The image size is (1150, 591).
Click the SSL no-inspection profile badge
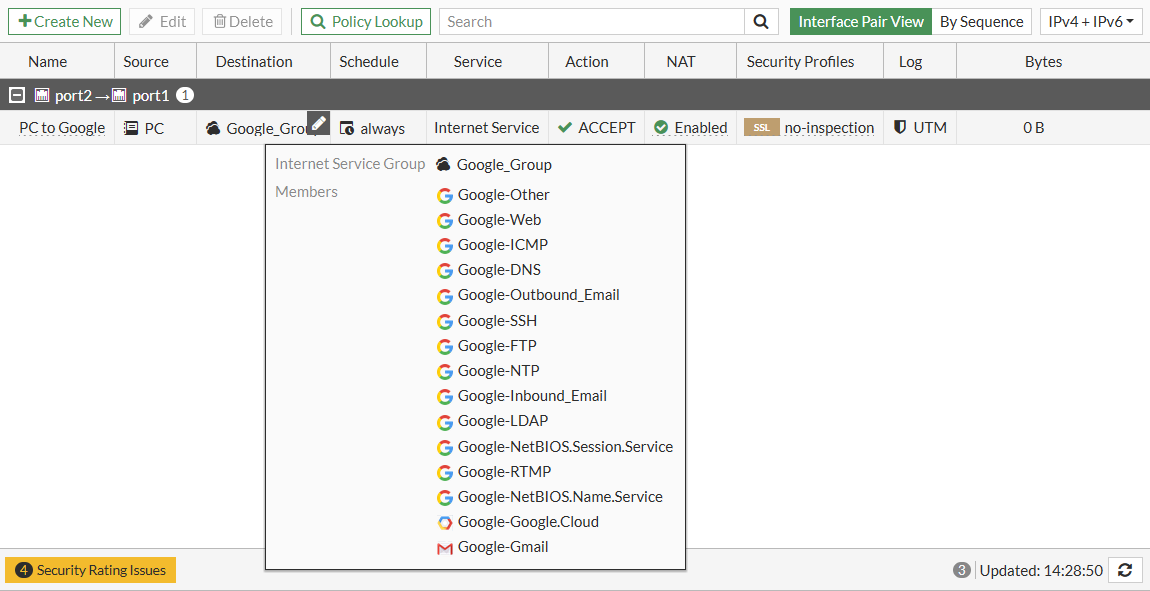tap(761, 127)
